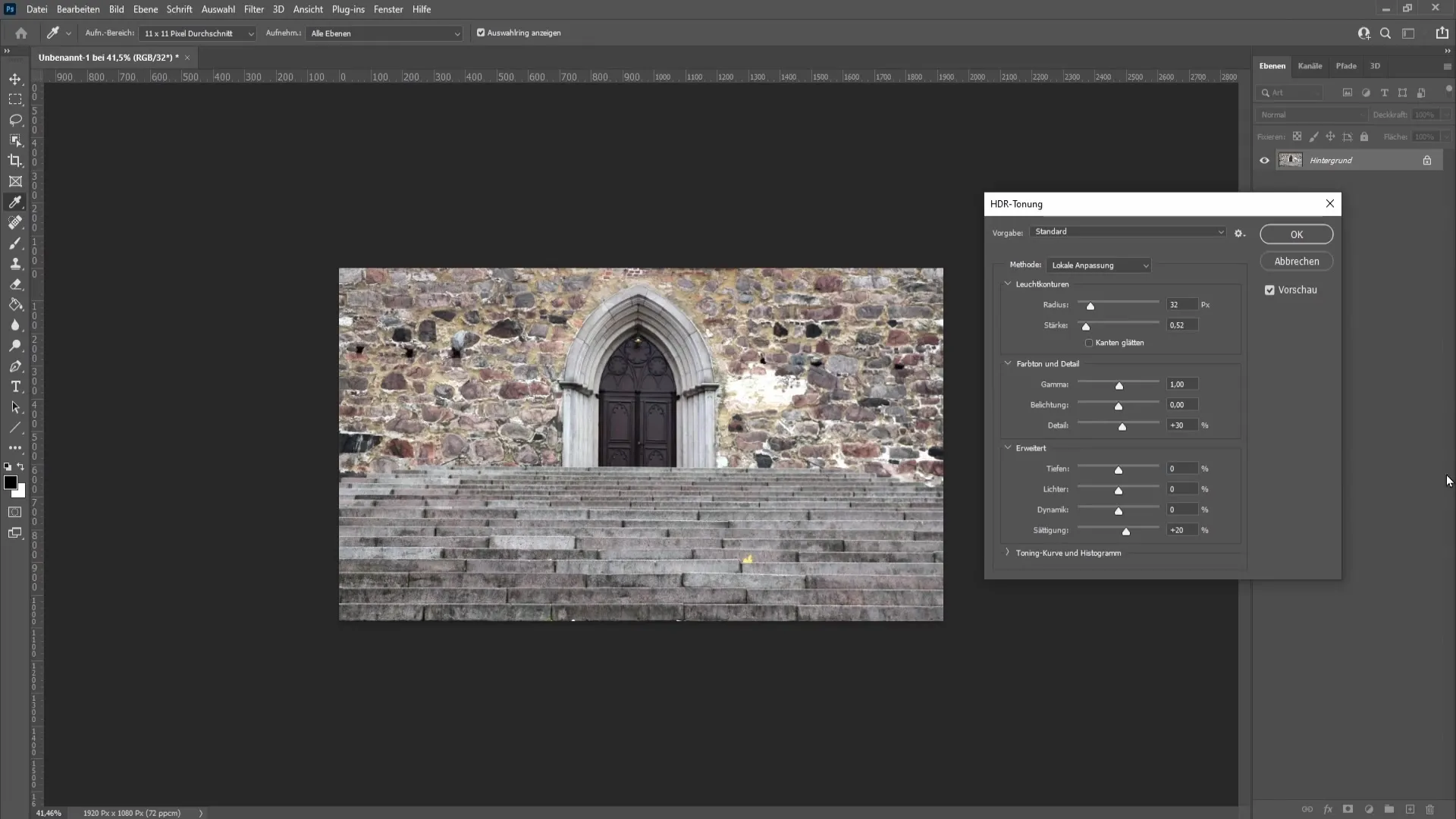Hide the Hintergrund layer visibility
Screen dimensions: 1456x819
pos(1265,160)
